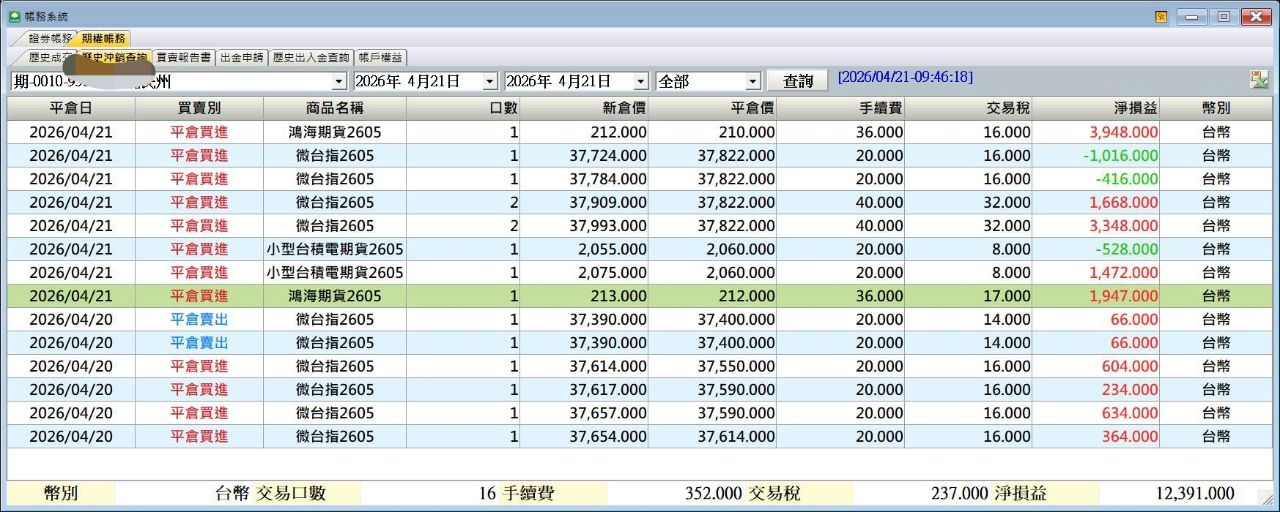Image resolution: width=1280 pixels, height=512 pixels.
Task: Open the account number dropdown
Action: (x=339, y=81)
